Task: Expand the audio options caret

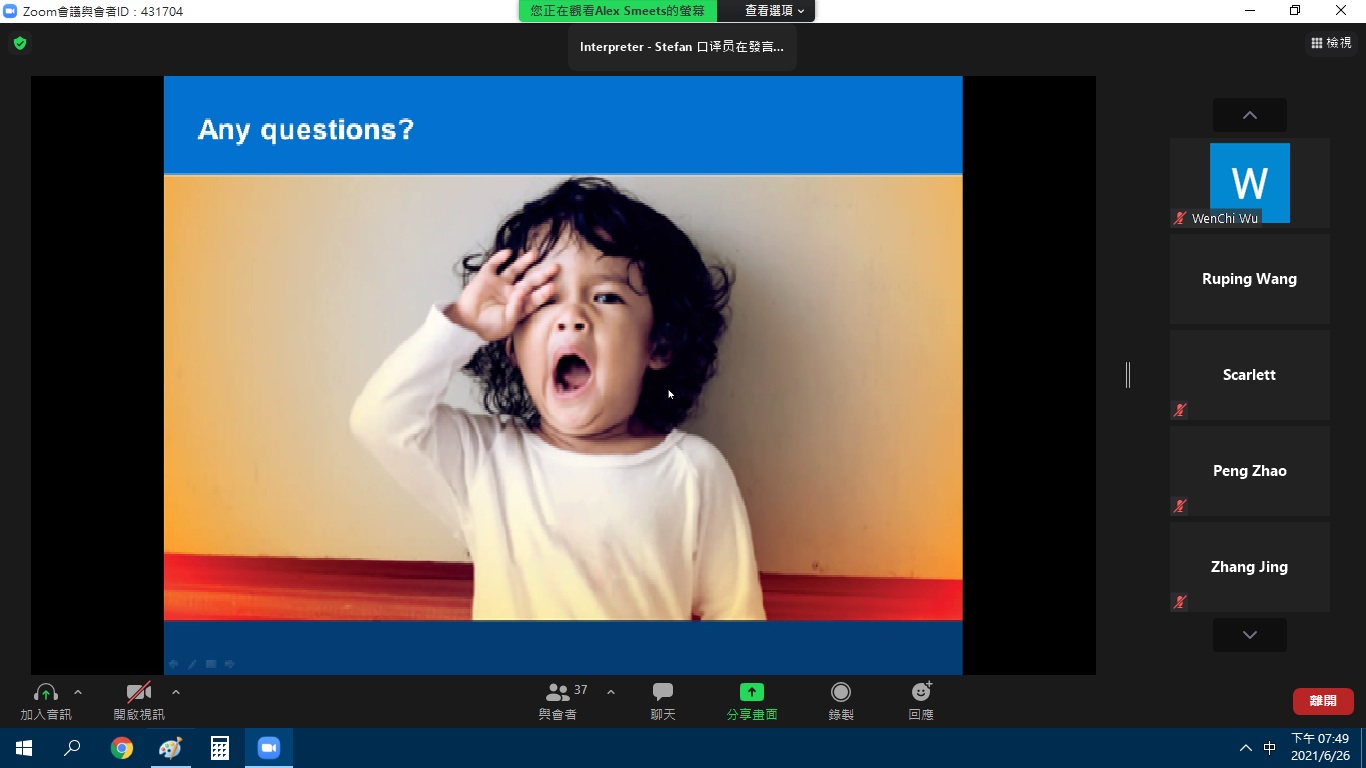Action: pyautogui.click(x=78, y=692)
